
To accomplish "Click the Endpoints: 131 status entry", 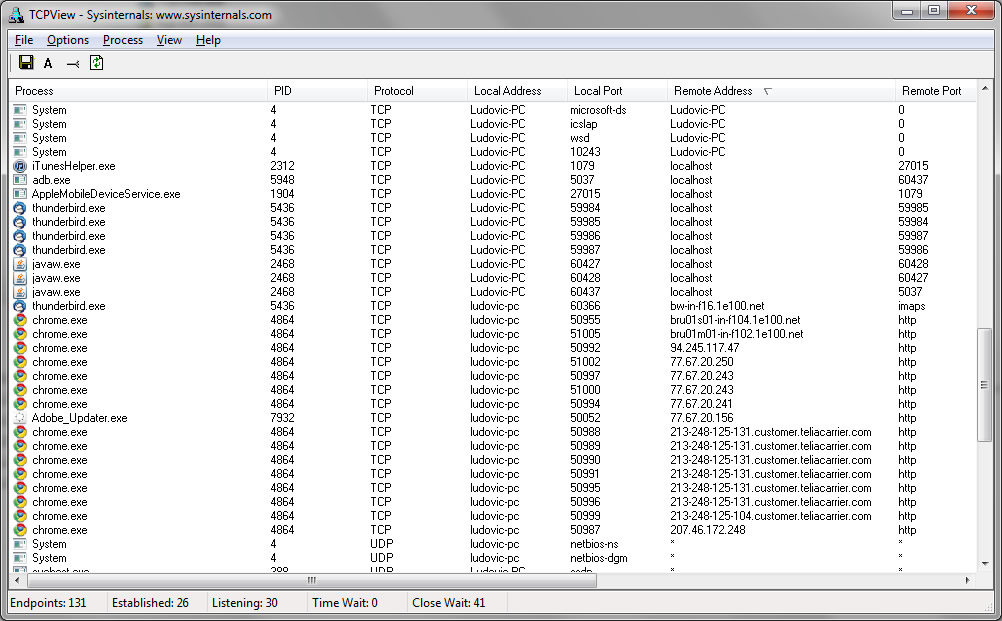I will (x=49, y=603).
